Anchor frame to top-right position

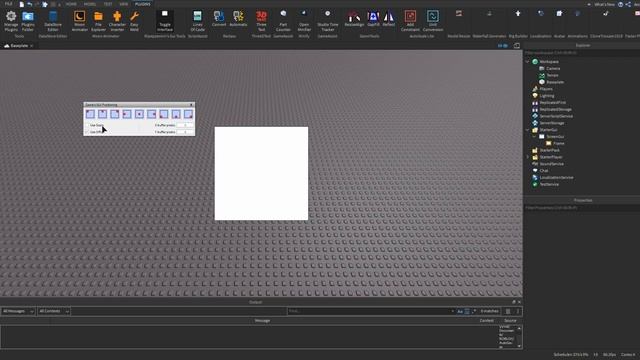point(115,114)
